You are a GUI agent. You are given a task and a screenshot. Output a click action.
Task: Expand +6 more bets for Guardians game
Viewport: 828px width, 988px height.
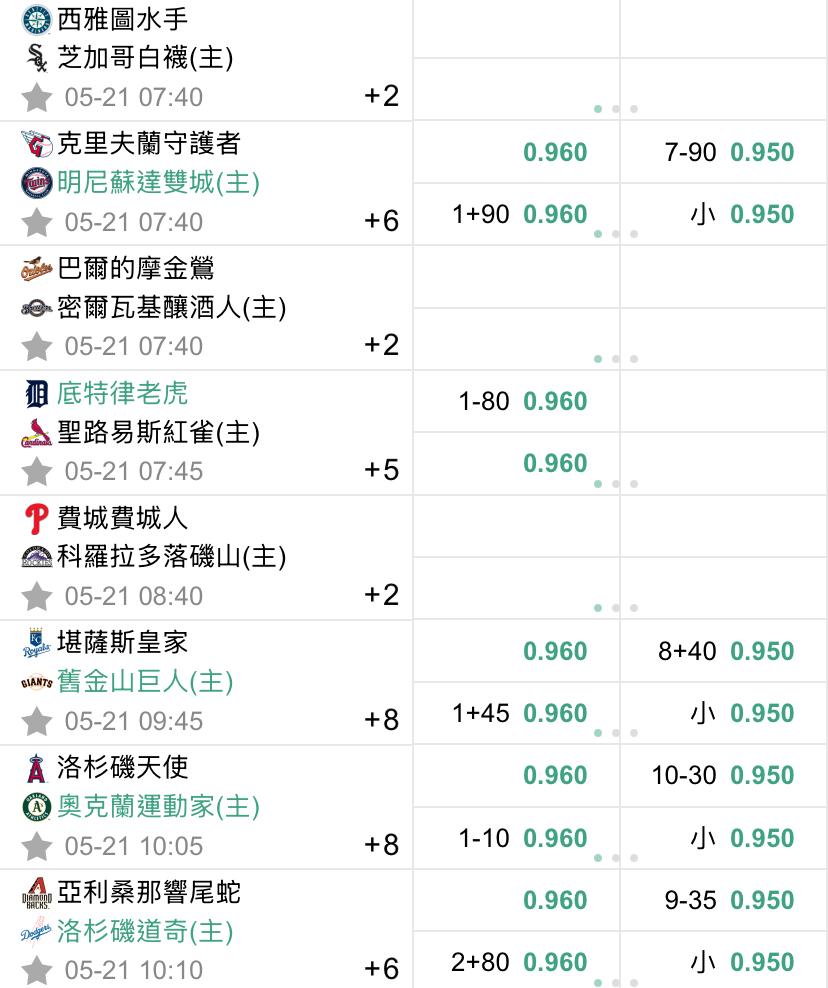point(381,221)
